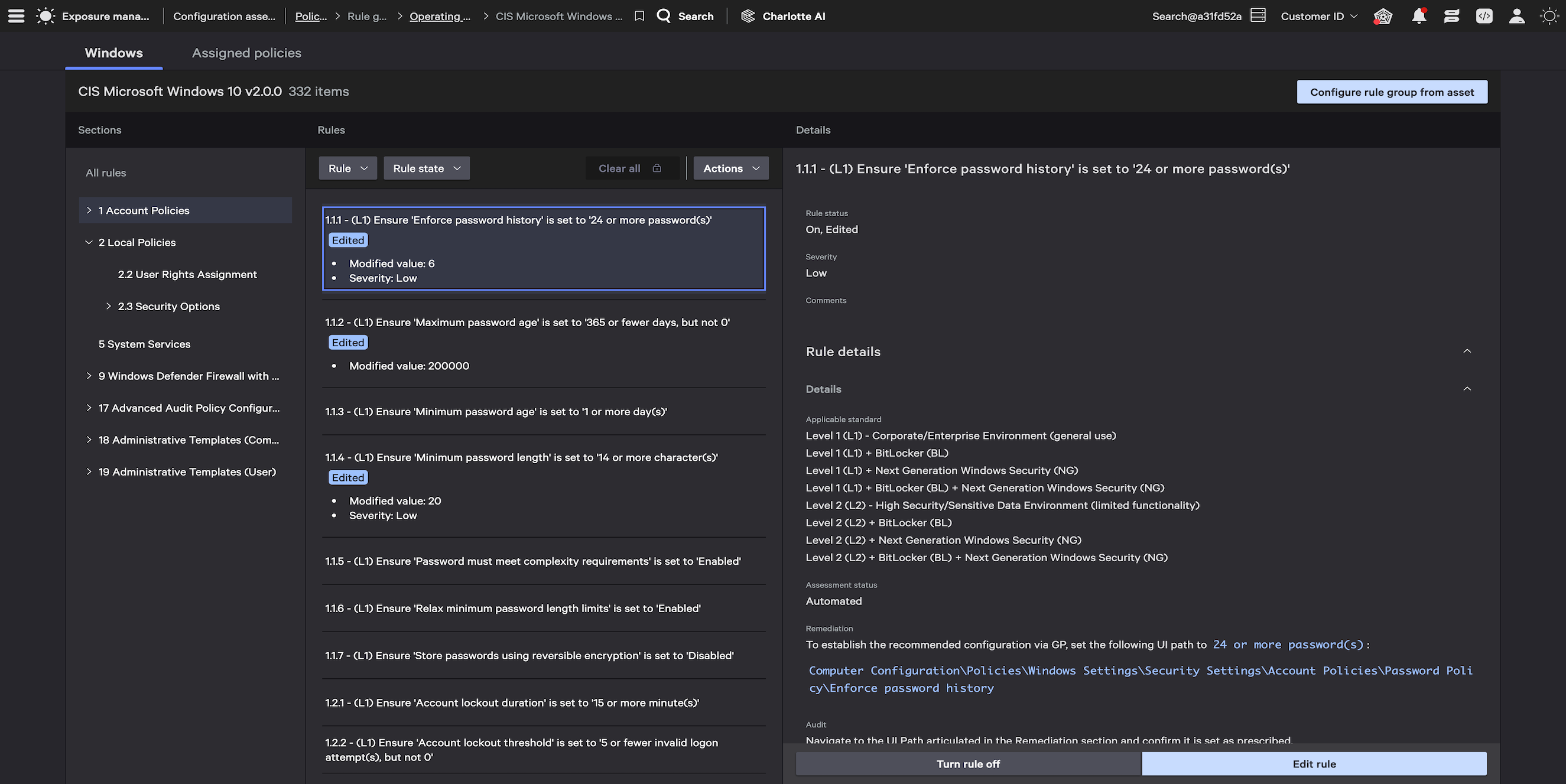This screenshot has width=1566, height=784.
Task: Click the Enforce password history GP path text
Action: point(1141,679)
